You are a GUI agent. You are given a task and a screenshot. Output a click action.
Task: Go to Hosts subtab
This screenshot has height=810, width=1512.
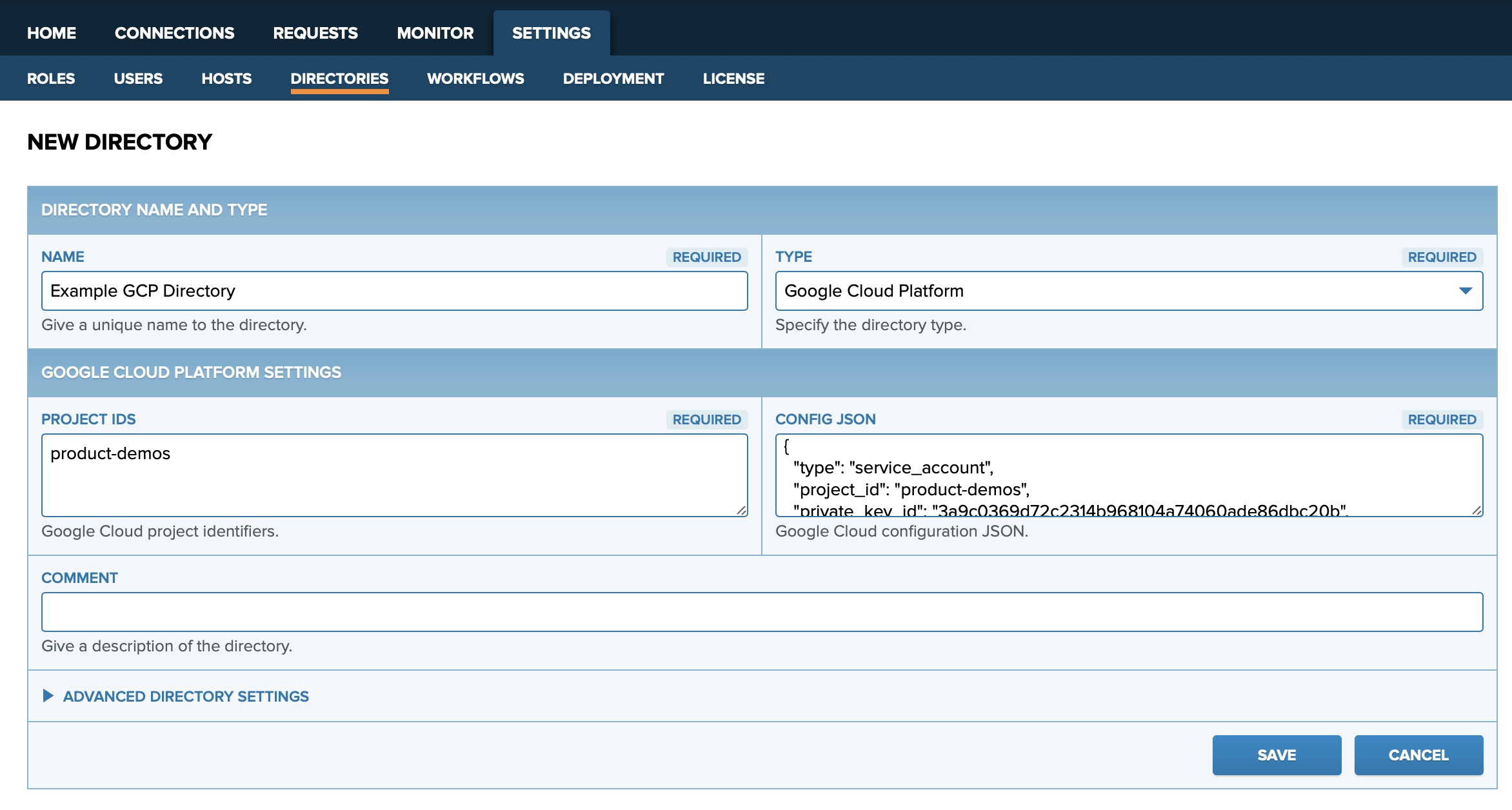click(226, 79)
